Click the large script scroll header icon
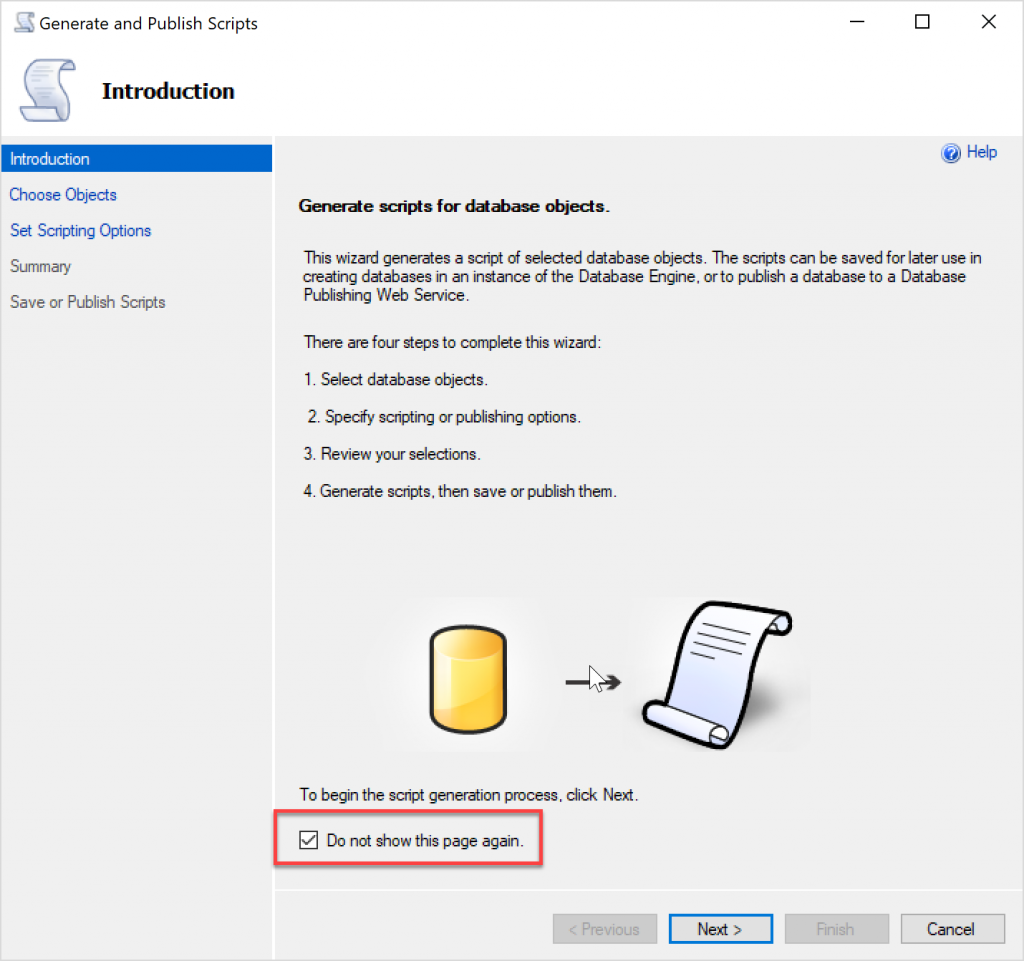1024x961 pixels. [48, 91]
